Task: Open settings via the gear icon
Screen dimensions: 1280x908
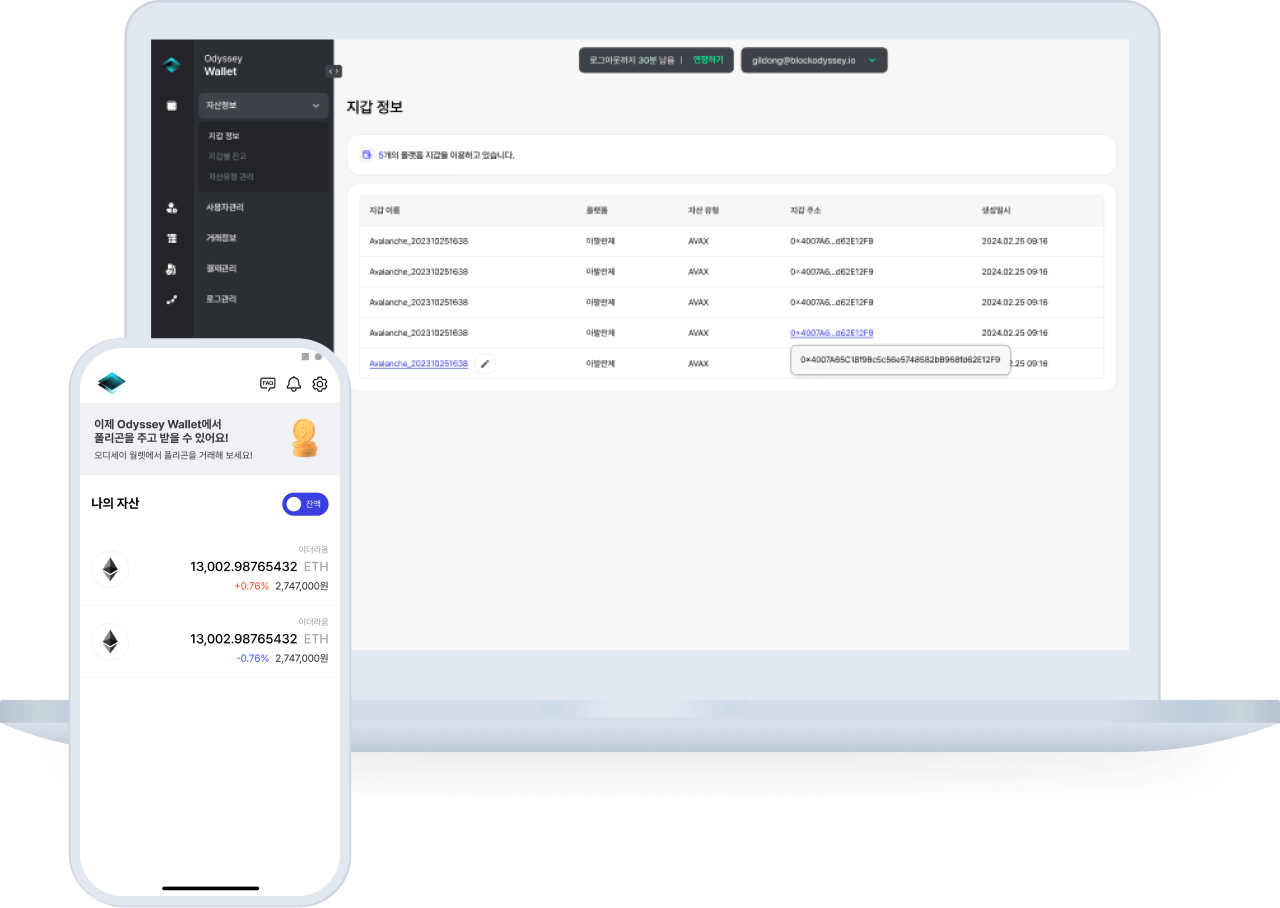Action: (320, 384)
